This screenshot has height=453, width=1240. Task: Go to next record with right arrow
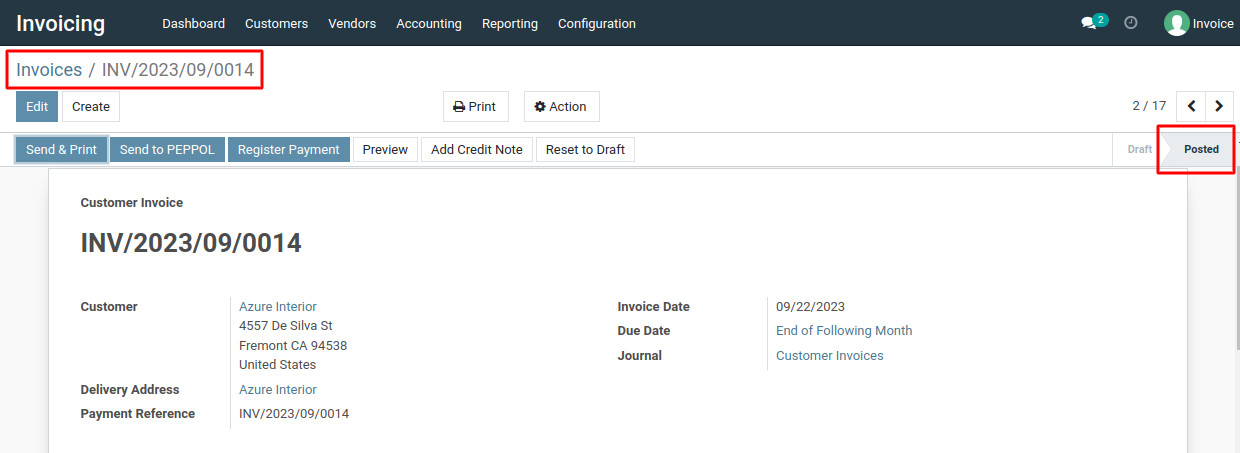1219,106
